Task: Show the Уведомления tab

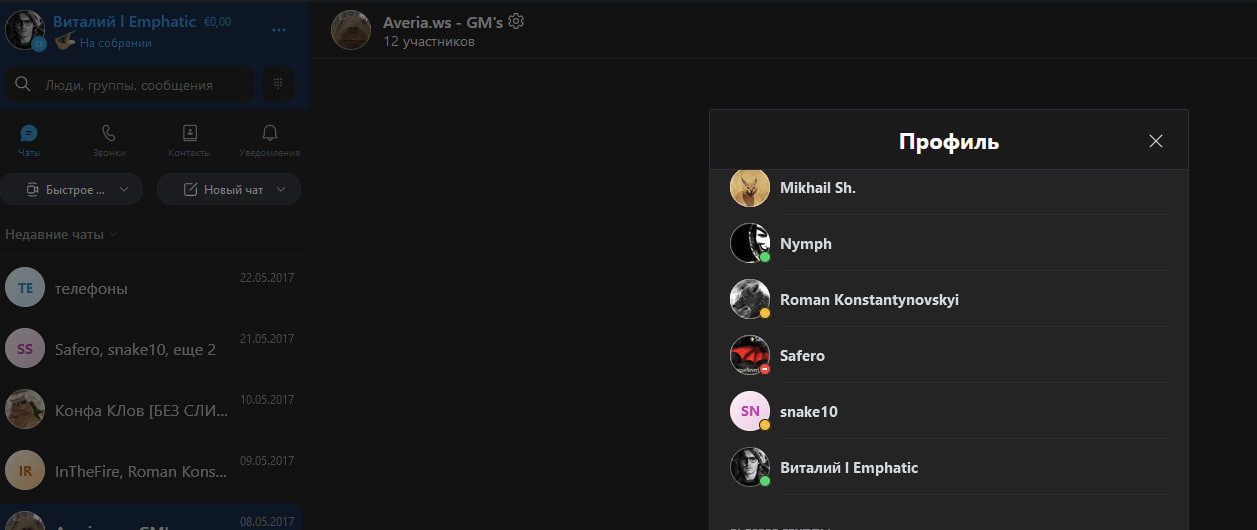Action: (269, 140)
